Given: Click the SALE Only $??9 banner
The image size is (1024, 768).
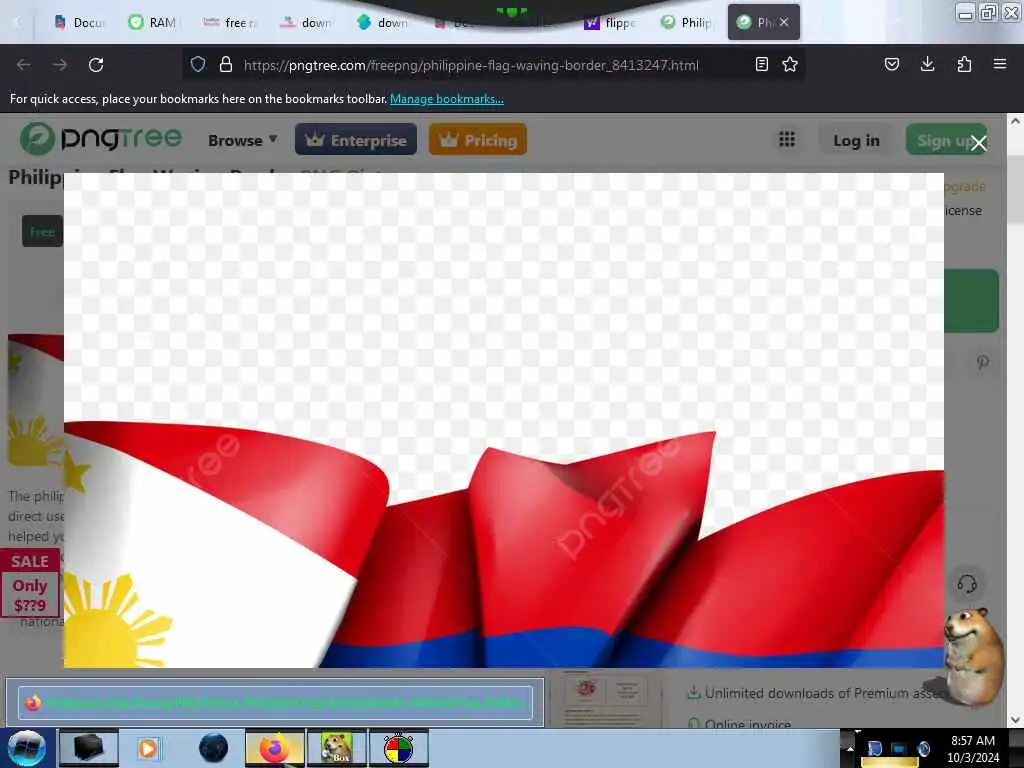Looking at the screenshot, I should coord(30,583).
